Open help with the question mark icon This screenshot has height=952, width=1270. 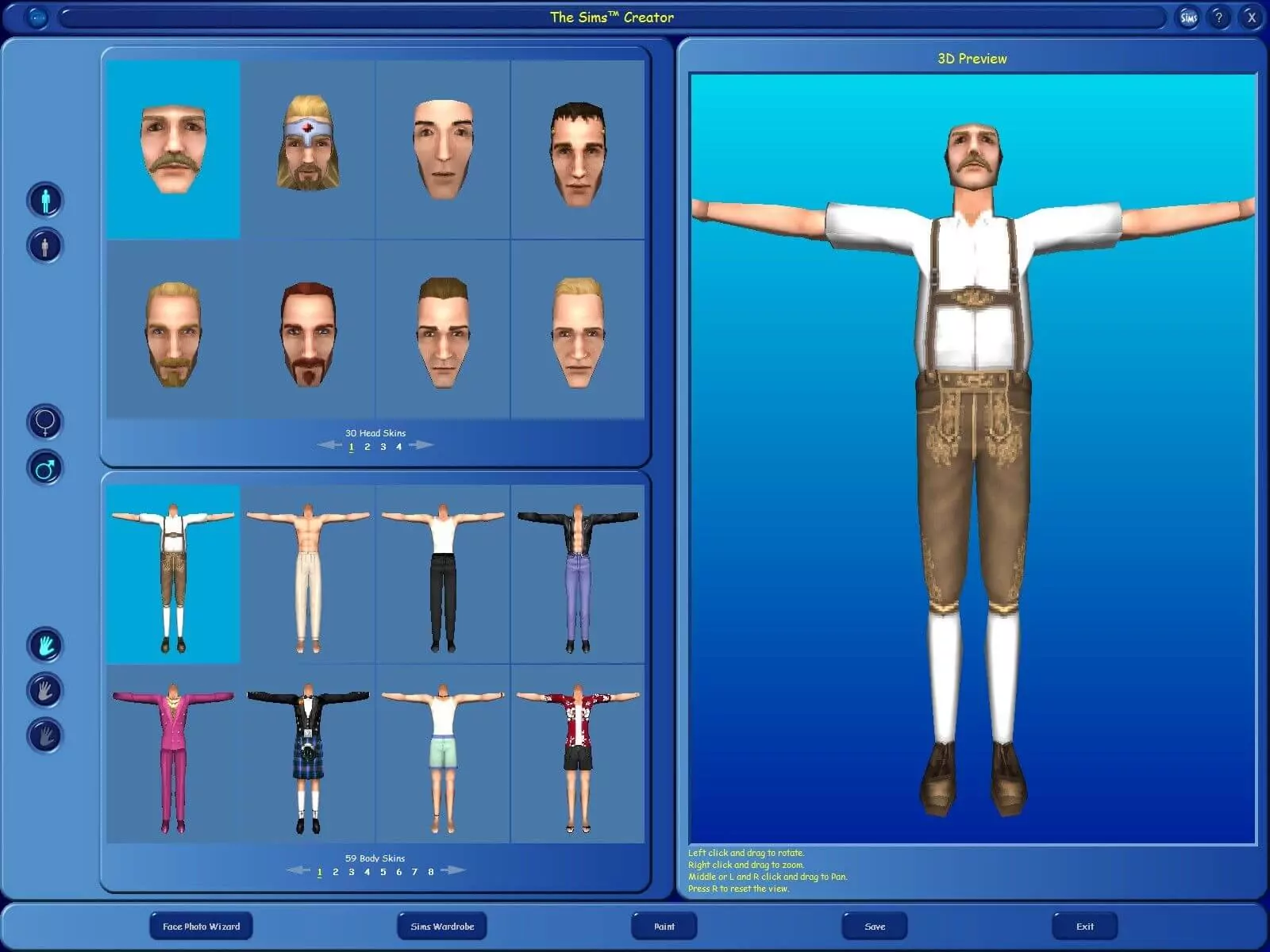[x=1219, y=17]
